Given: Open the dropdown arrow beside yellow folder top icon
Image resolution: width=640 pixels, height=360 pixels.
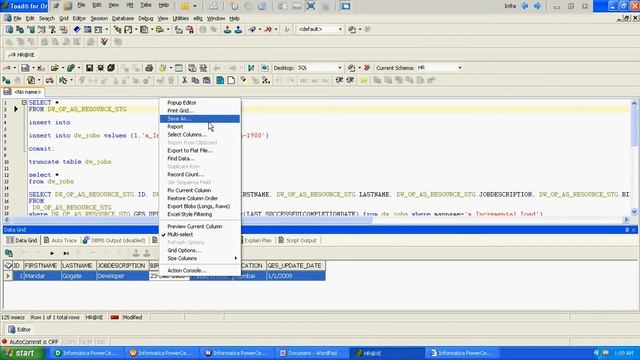Looking at the screenshot, I should click(195, 6).
